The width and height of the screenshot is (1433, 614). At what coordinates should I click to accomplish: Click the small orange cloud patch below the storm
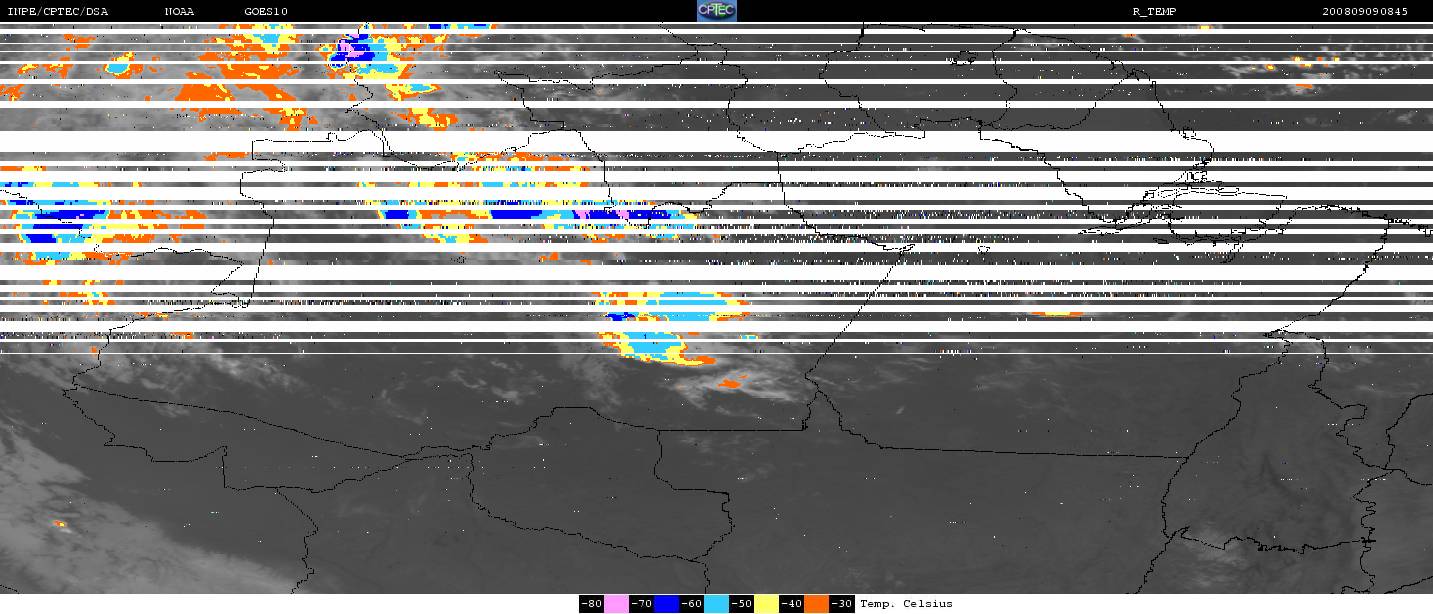(732, 382)
